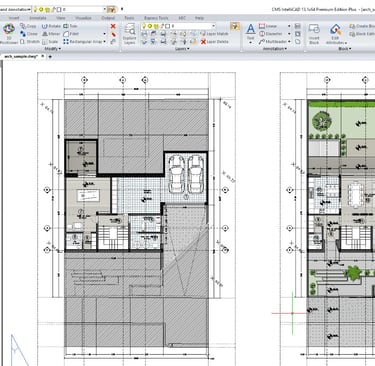Toggle the highlighted button in the quick access toolbar

pos(112,9)
